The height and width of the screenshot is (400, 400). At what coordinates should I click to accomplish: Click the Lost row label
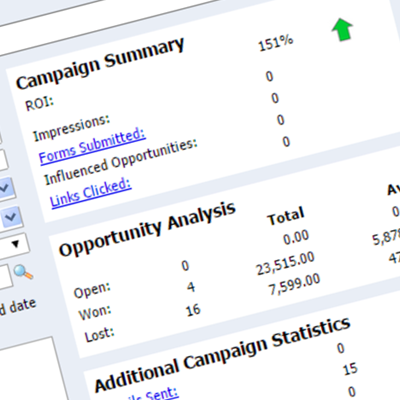click(99, 334)
